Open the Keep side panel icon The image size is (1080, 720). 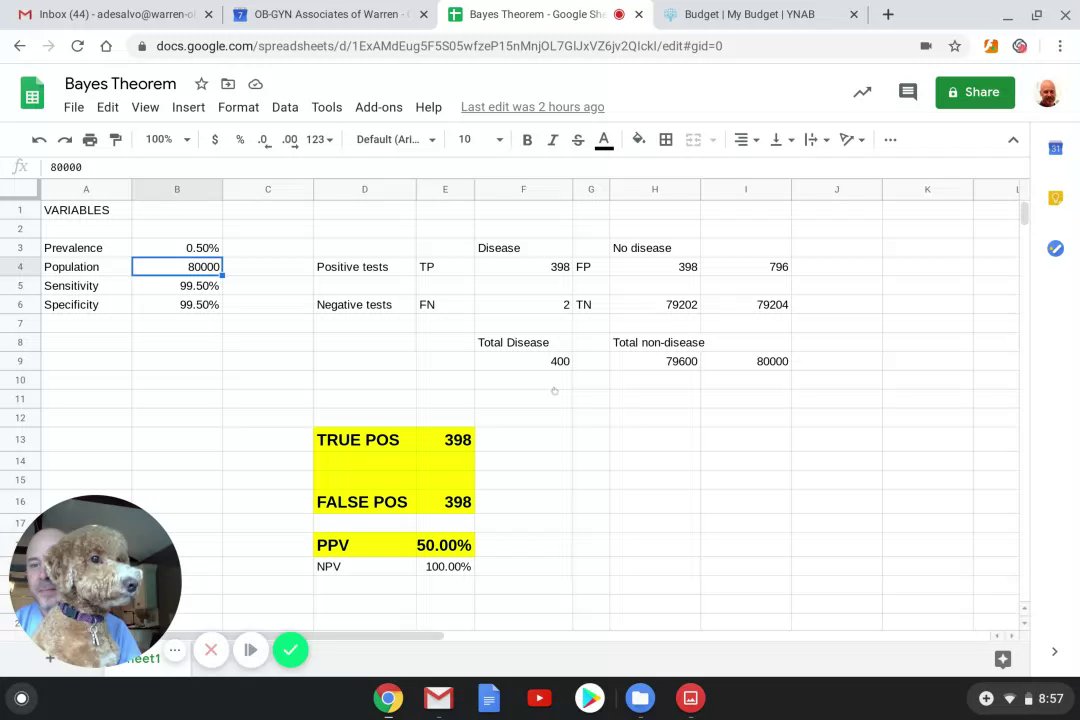[1055, 198]
